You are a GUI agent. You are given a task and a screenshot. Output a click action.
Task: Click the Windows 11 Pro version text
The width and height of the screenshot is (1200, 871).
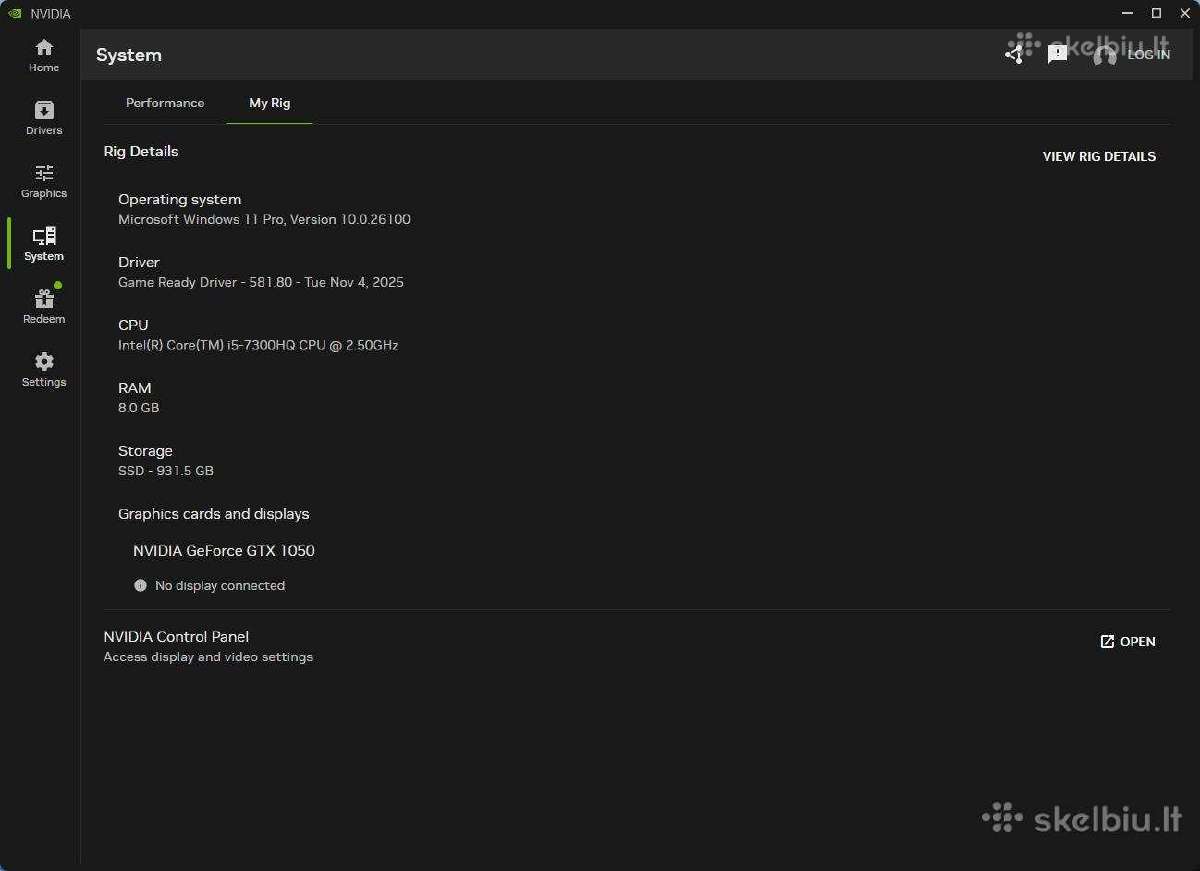pyautogui.click(x=264, y=219)
